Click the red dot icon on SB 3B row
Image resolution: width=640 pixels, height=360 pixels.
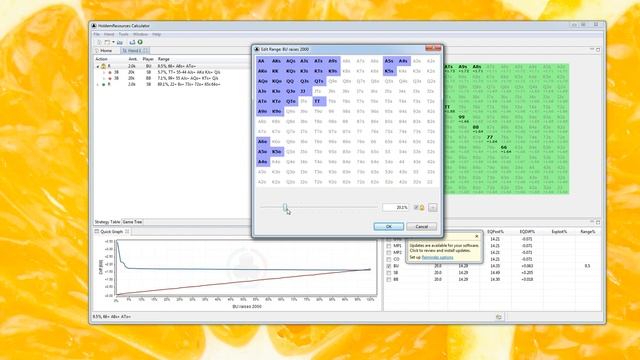110,72
